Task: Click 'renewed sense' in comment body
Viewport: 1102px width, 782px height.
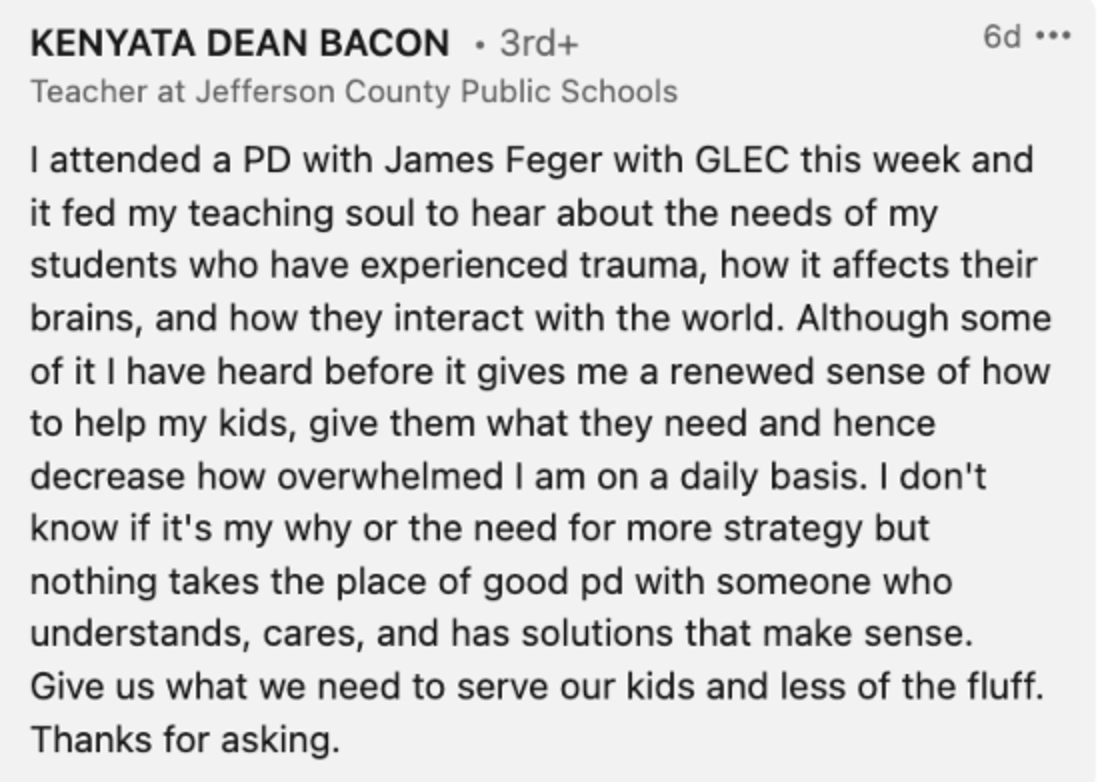Action: [x=797, y=372]
